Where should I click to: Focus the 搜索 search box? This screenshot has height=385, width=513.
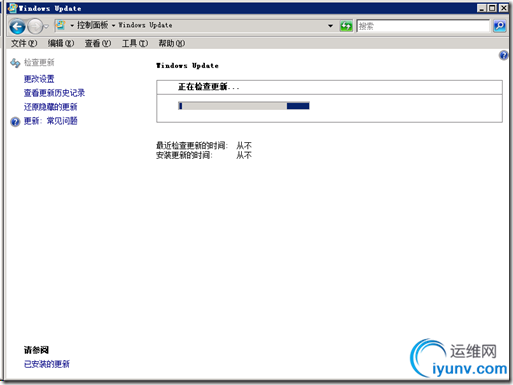[423, 26]
